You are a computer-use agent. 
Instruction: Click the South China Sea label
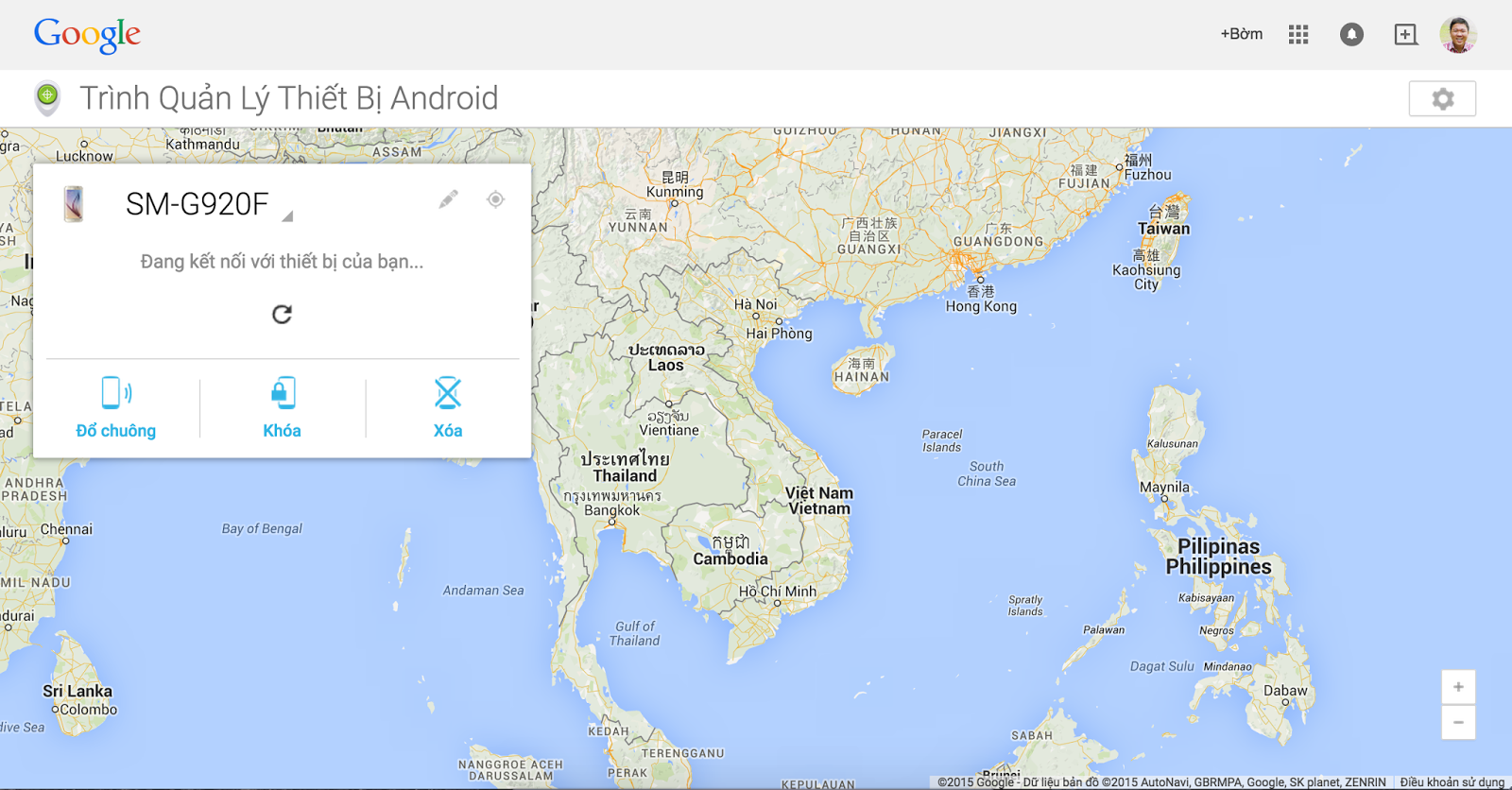coord(987,473)
